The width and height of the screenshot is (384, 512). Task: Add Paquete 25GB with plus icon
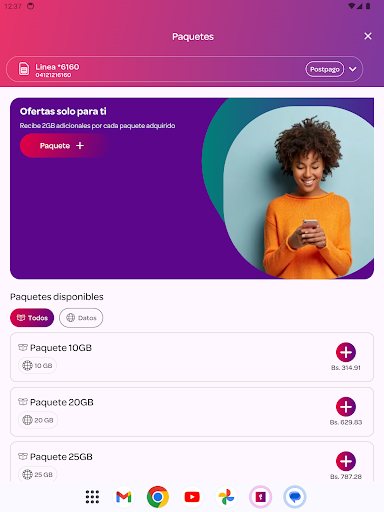(x=346, y=461)
